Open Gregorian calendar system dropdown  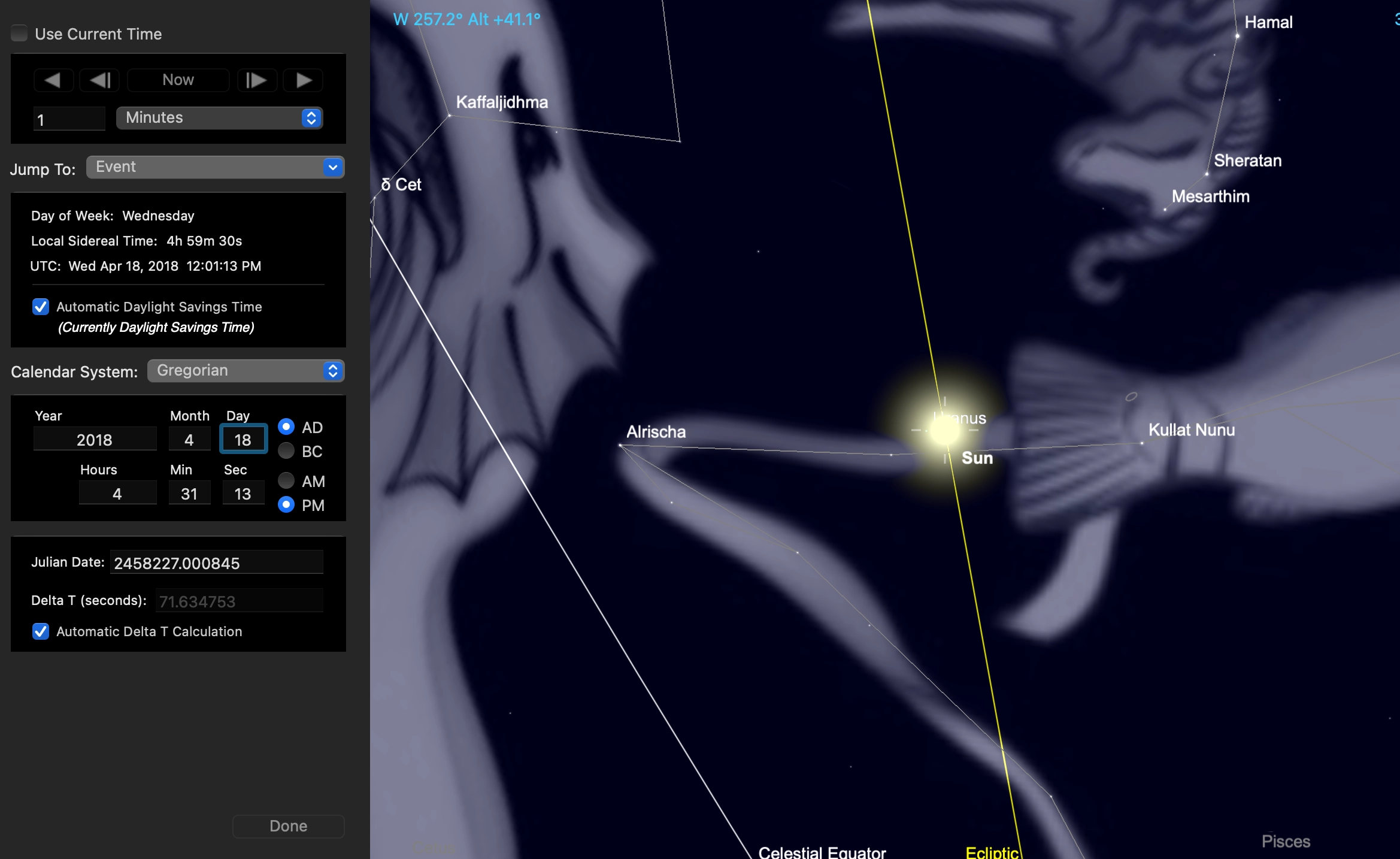pos(246,371)
